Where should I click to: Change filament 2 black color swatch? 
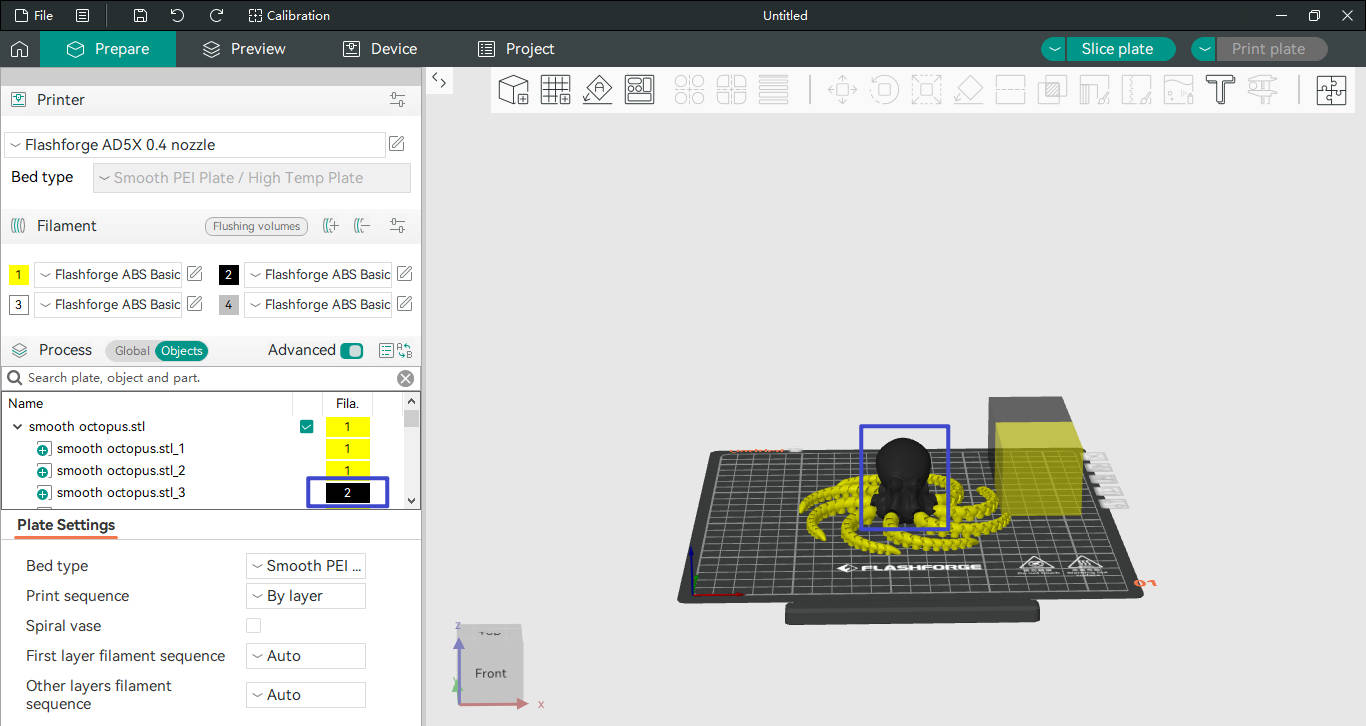[229, 275]
